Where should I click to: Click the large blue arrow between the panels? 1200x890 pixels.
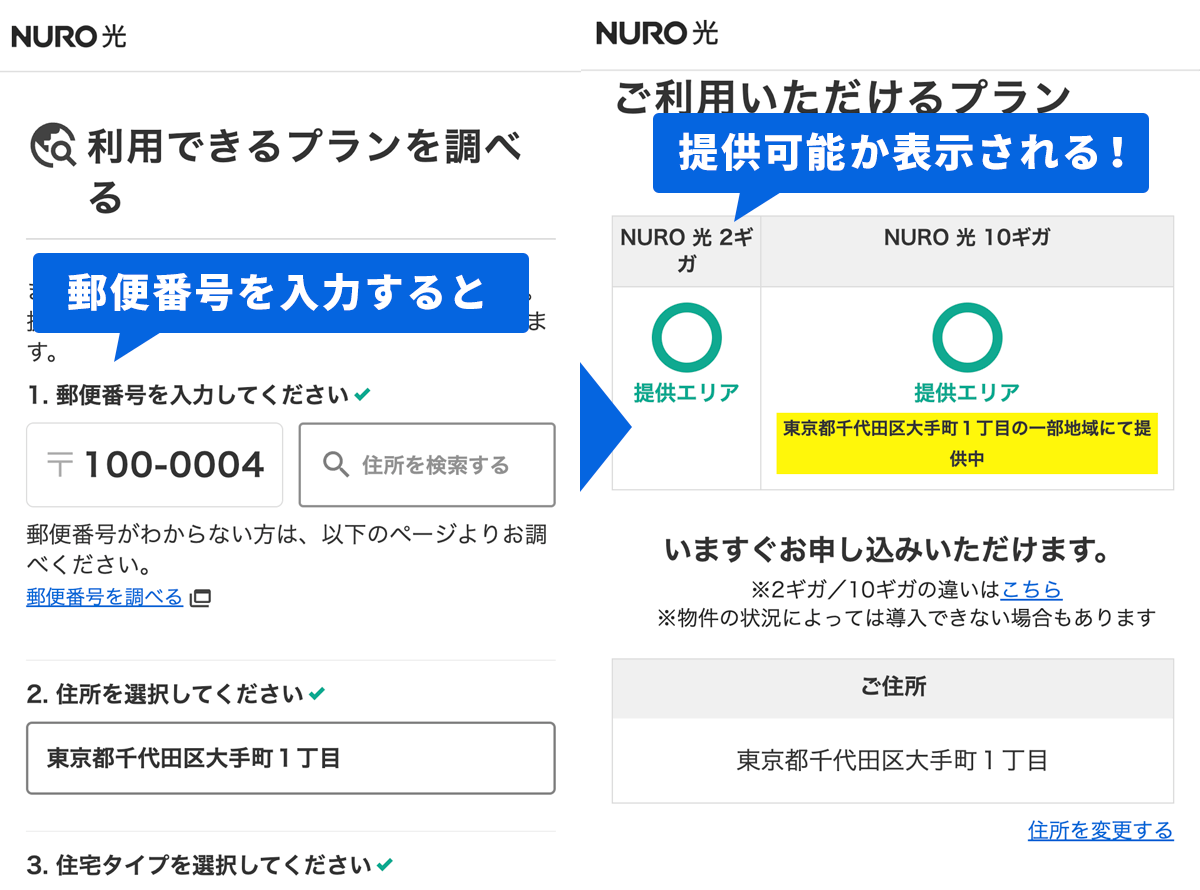[x=604, y=427]
